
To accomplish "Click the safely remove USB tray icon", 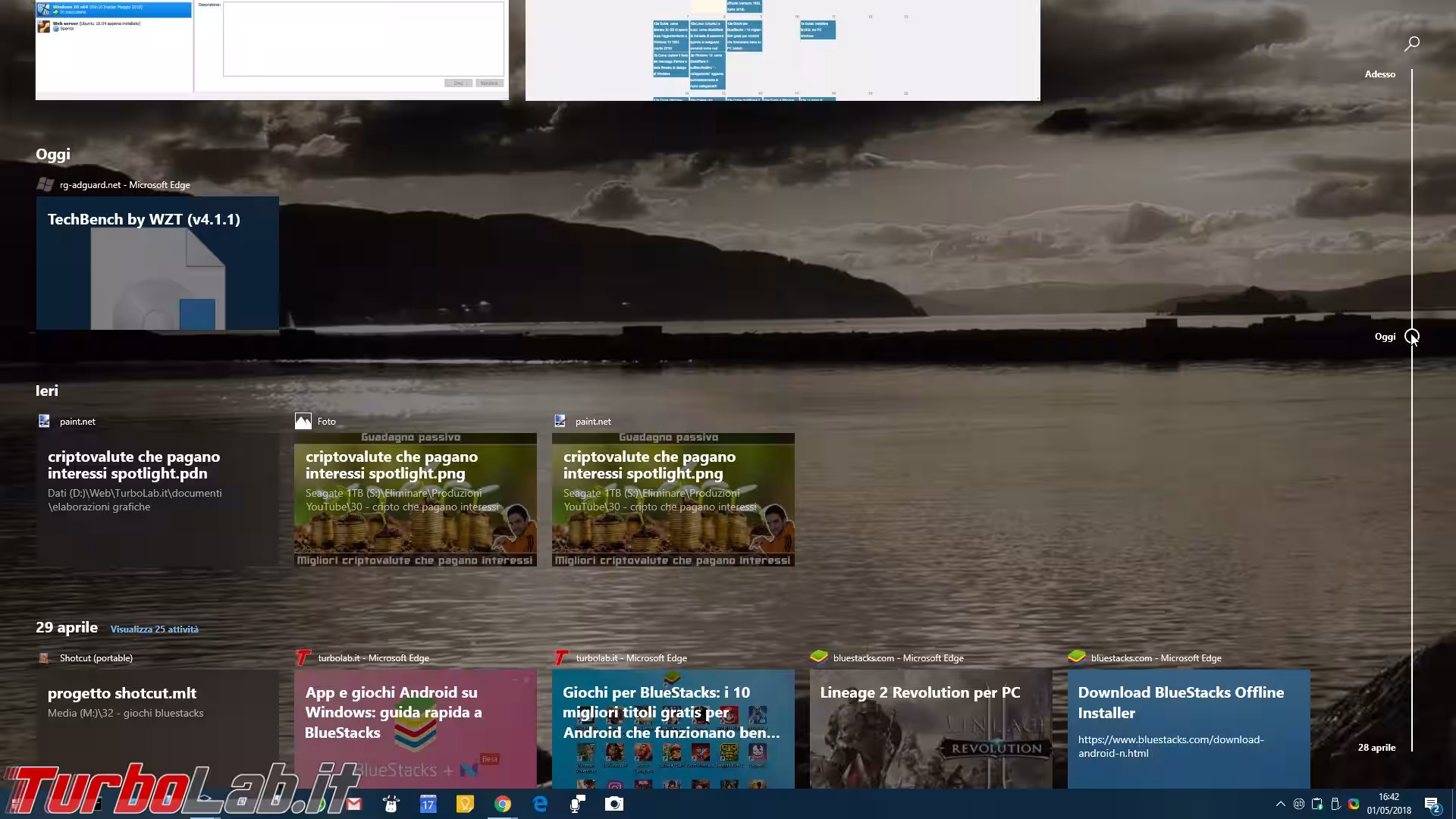I will tap(1336, 804).
